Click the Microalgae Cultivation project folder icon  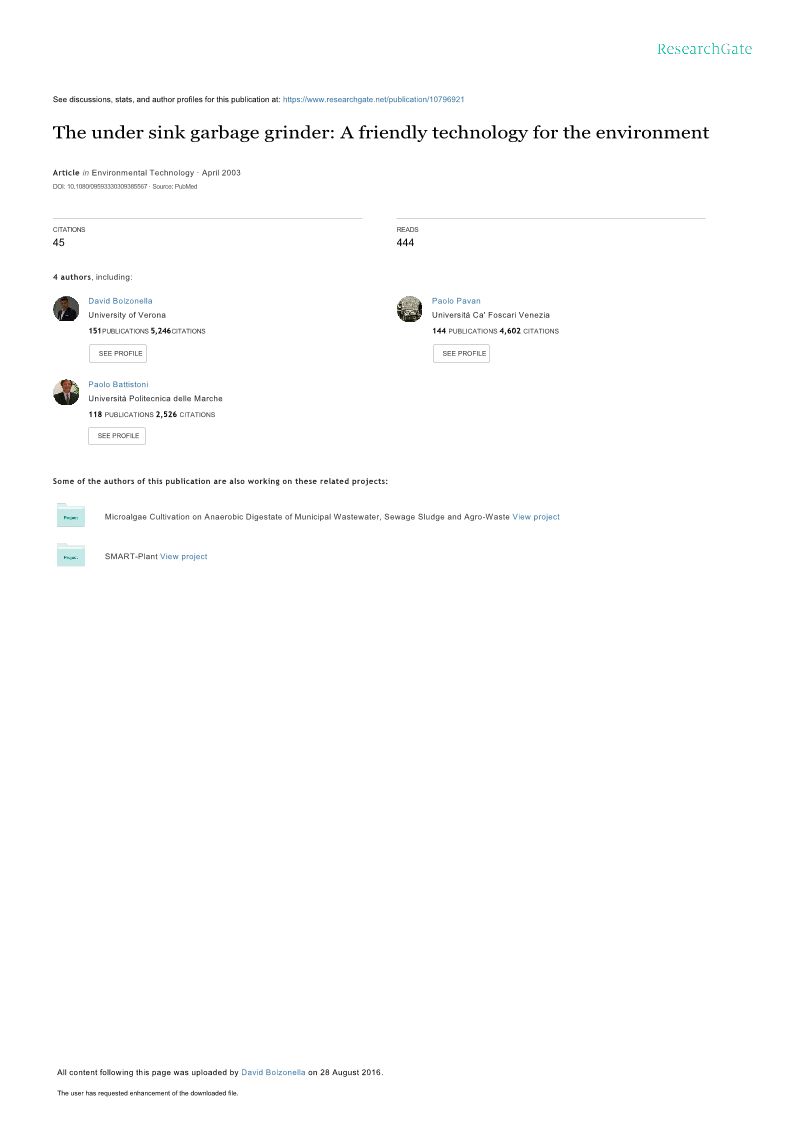[70, 515]
